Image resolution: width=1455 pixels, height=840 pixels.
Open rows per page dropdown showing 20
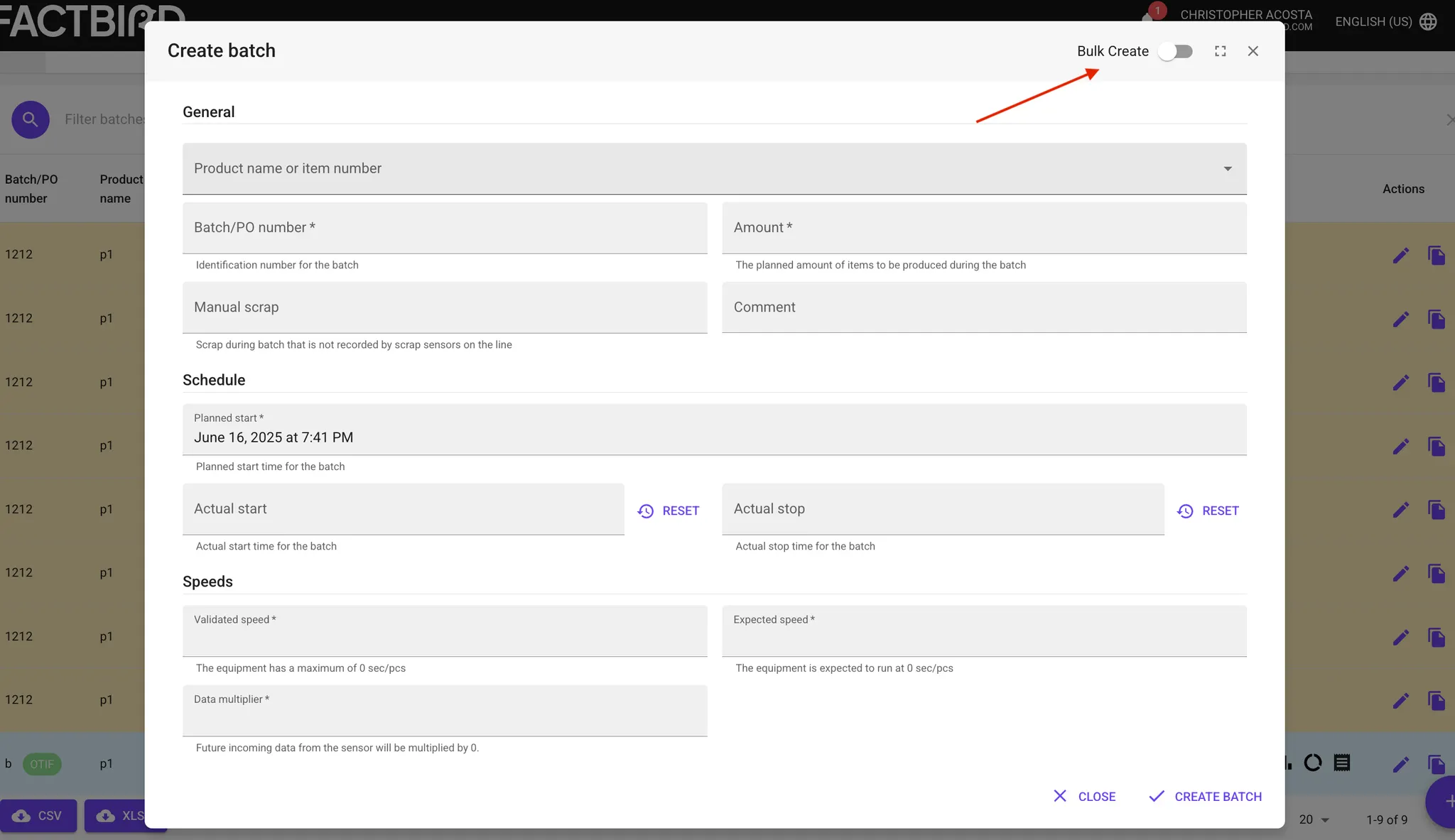click(1314, 819)
